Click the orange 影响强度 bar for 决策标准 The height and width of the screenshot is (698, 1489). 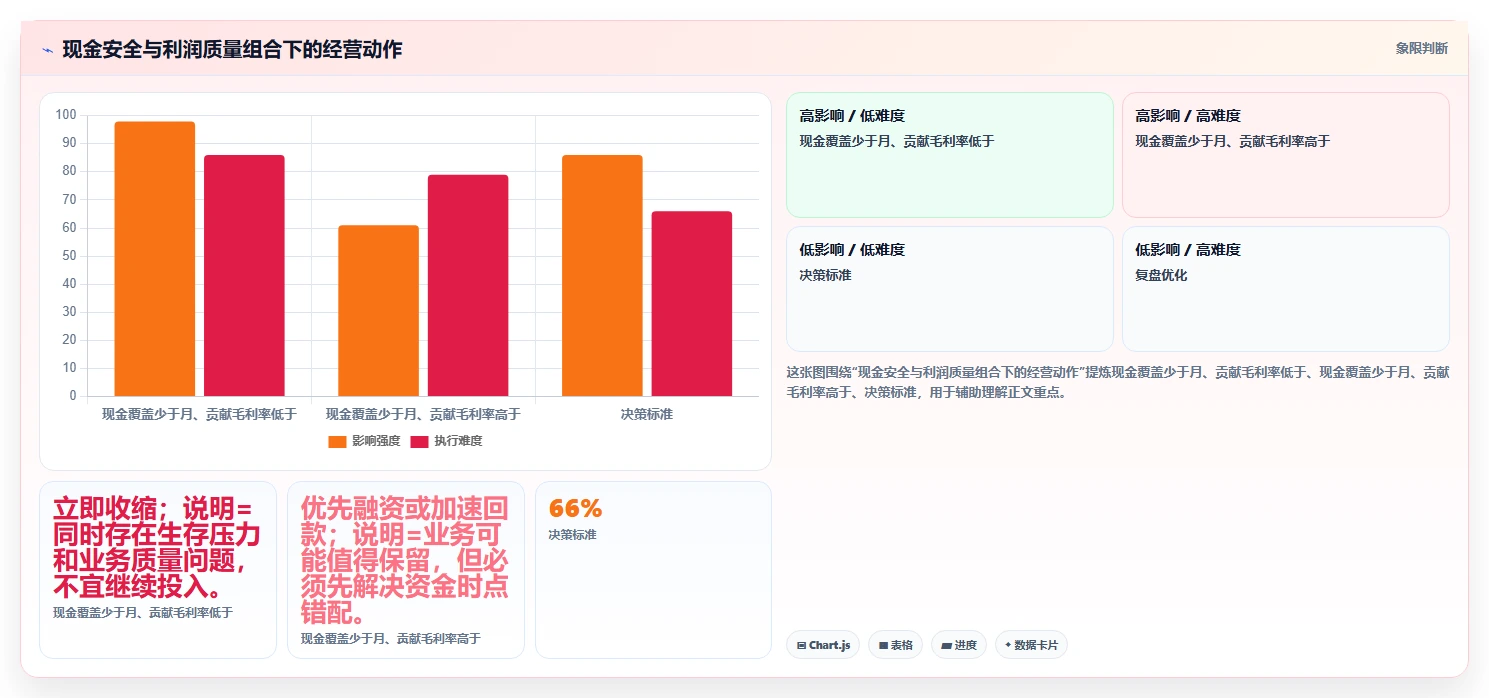(x=602, y=276)
